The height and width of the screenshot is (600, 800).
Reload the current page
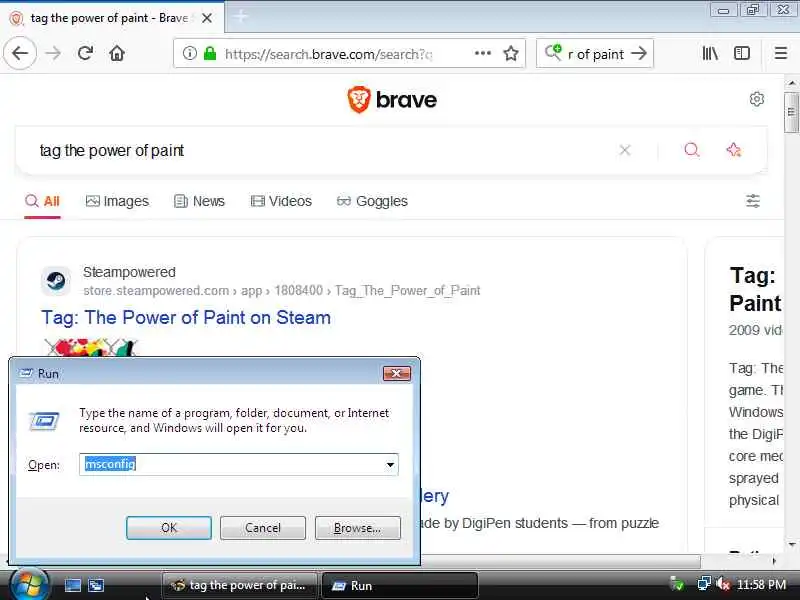85,53
